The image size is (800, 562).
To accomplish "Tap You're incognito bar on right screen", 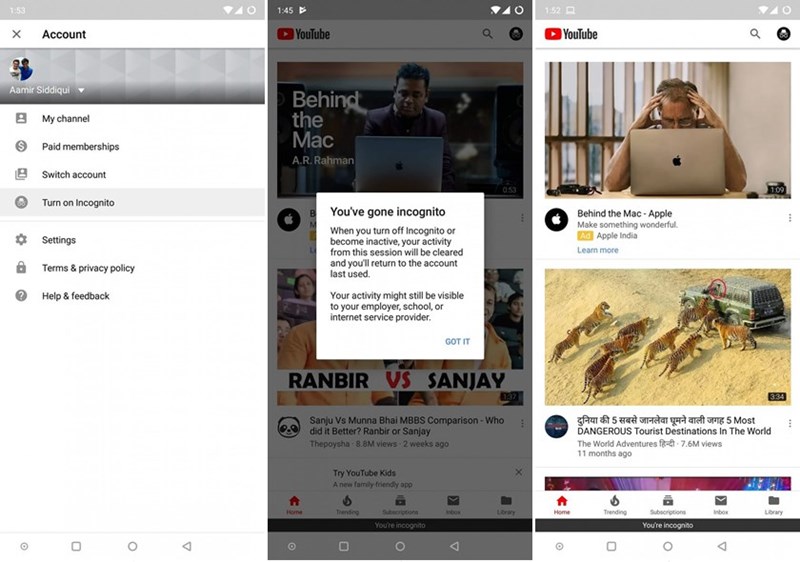I will click(x=667, y=525).
